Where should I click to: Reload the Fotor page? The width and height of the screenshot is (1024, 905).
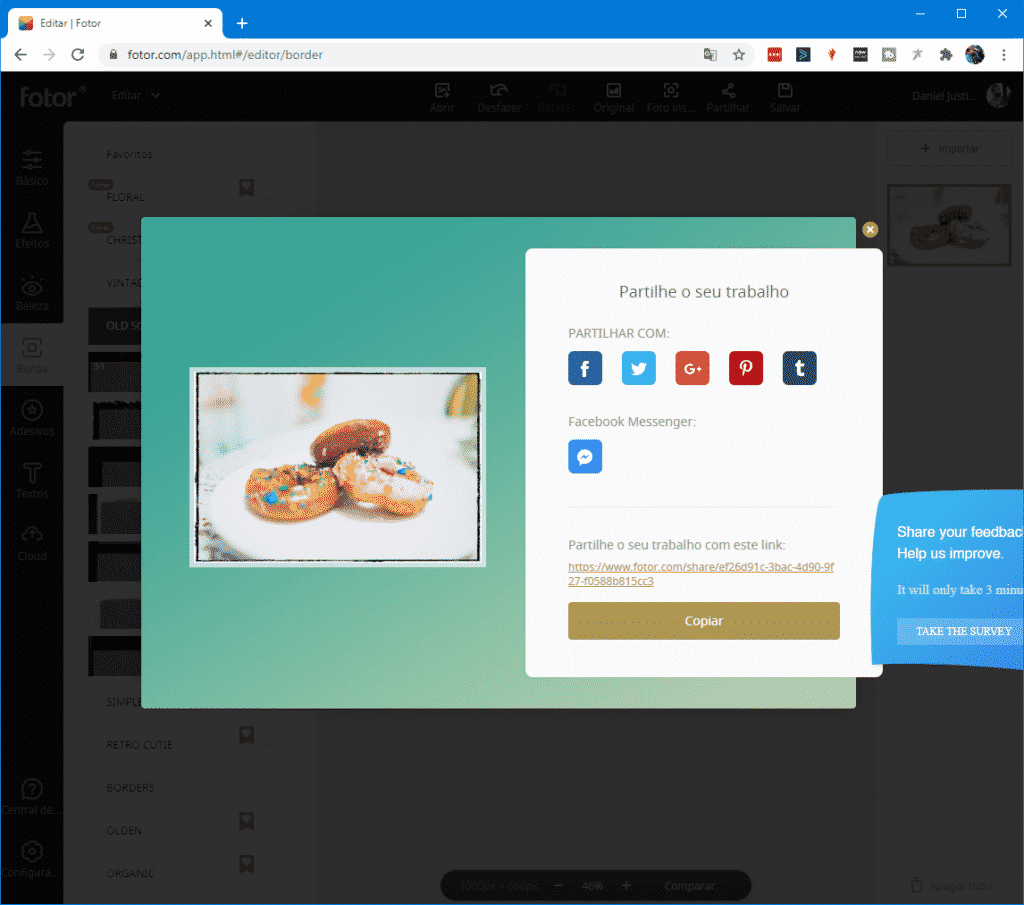click(x=78, y=55)
